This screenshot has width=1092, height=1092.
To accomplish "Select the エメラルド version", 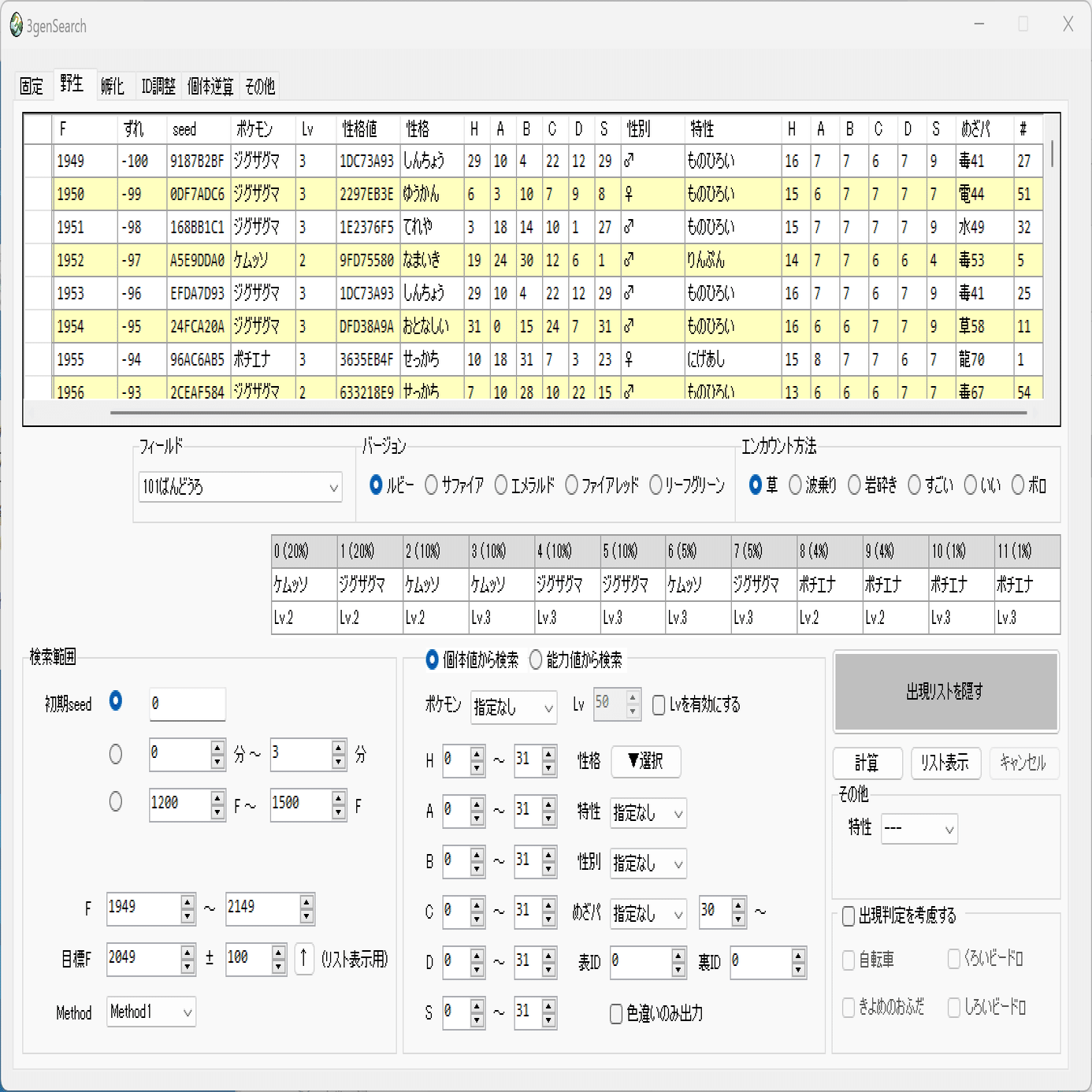I will click(500, 485).
